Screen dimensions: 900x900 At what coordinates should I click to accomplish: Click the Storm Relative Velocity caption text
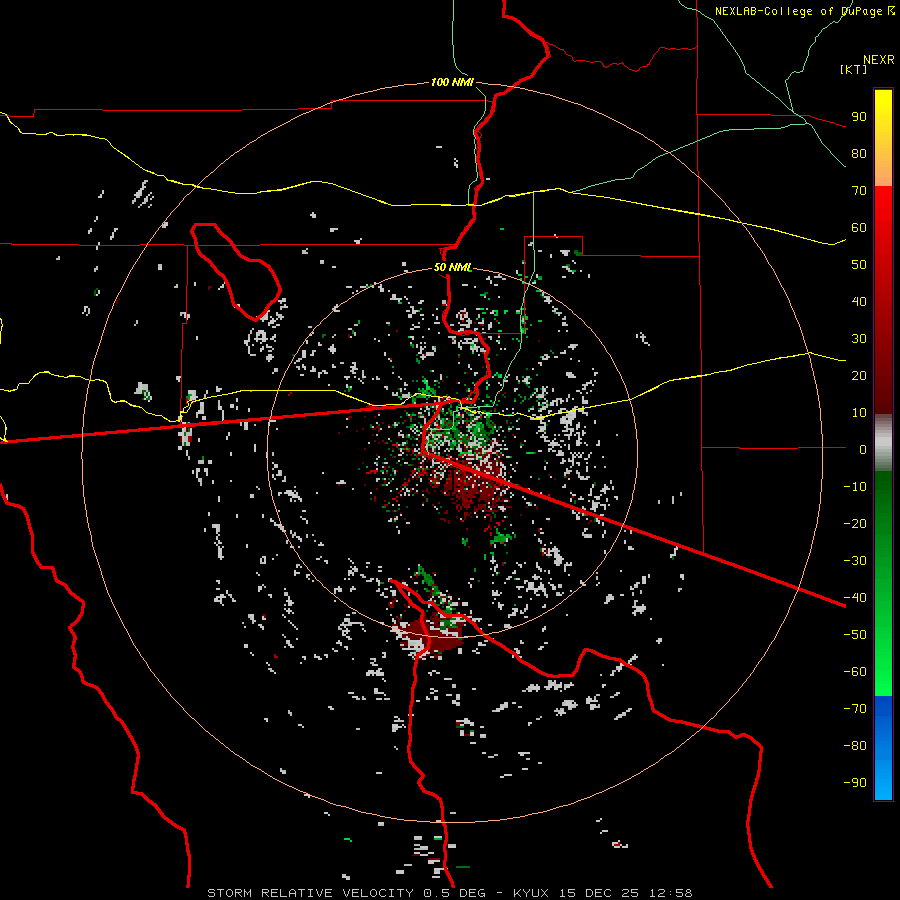449,893
